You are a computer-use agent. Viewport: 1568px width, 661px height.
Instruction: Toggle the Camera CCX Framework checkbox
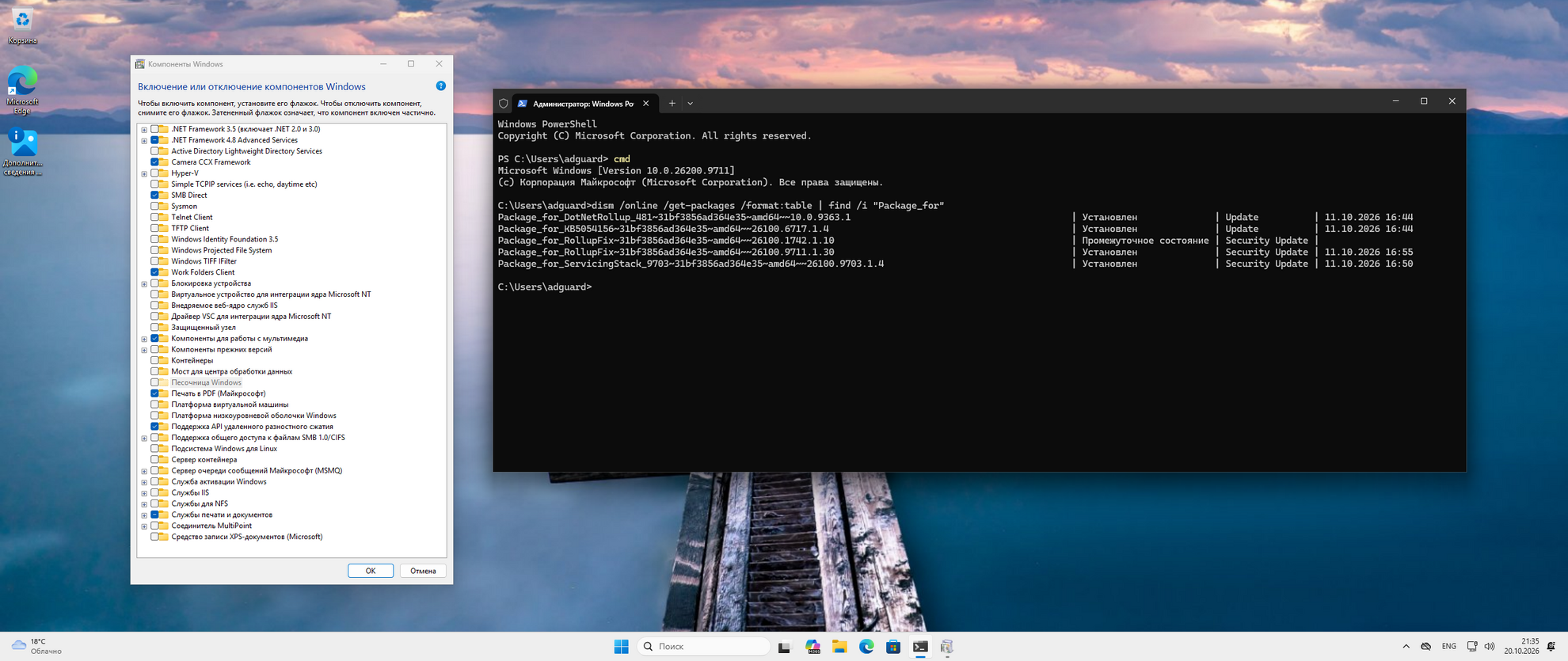click(154, 161)
